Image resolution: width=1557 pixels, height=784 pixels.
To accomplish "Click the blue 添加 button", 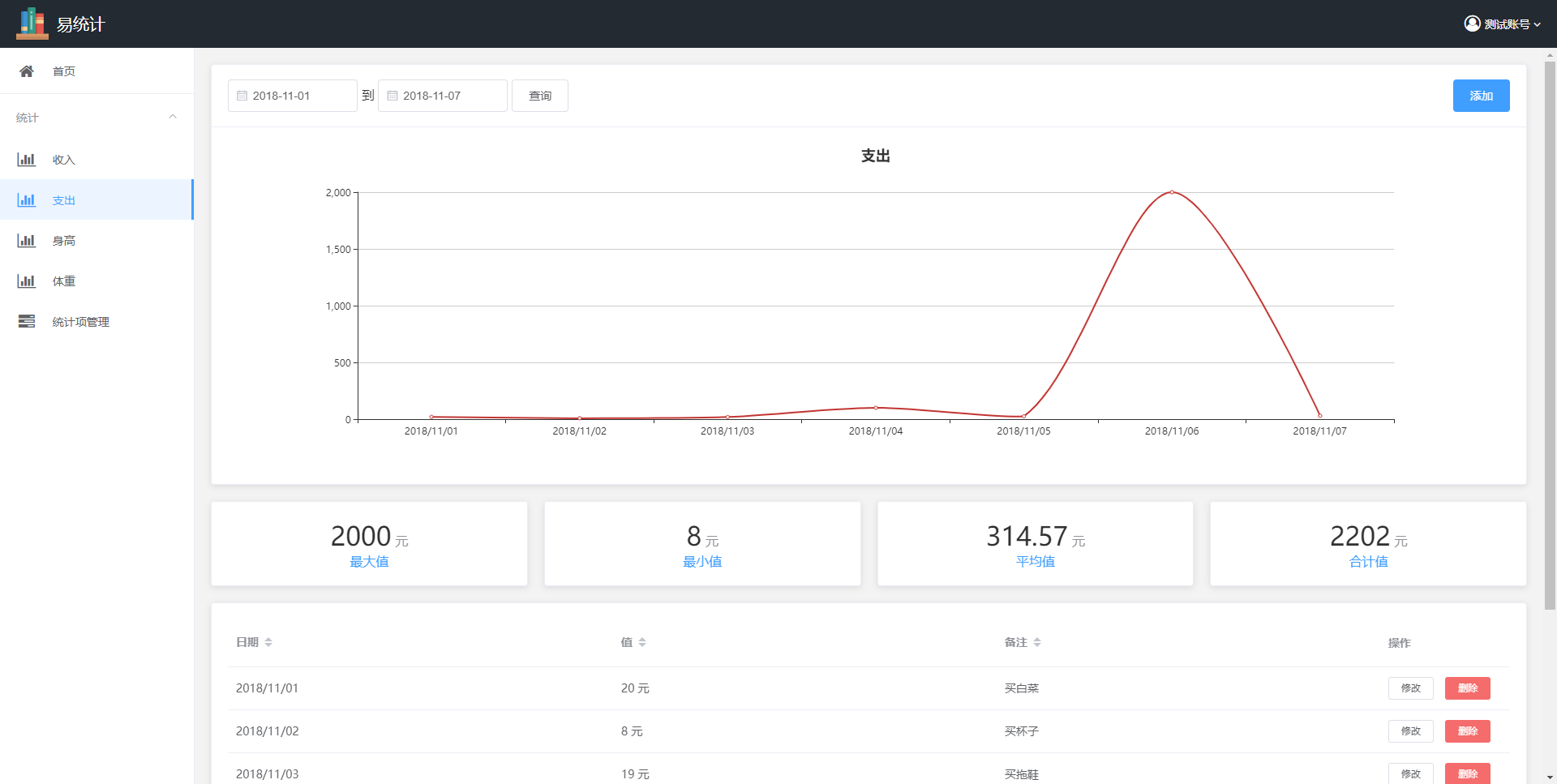I will click(1481, 96).
